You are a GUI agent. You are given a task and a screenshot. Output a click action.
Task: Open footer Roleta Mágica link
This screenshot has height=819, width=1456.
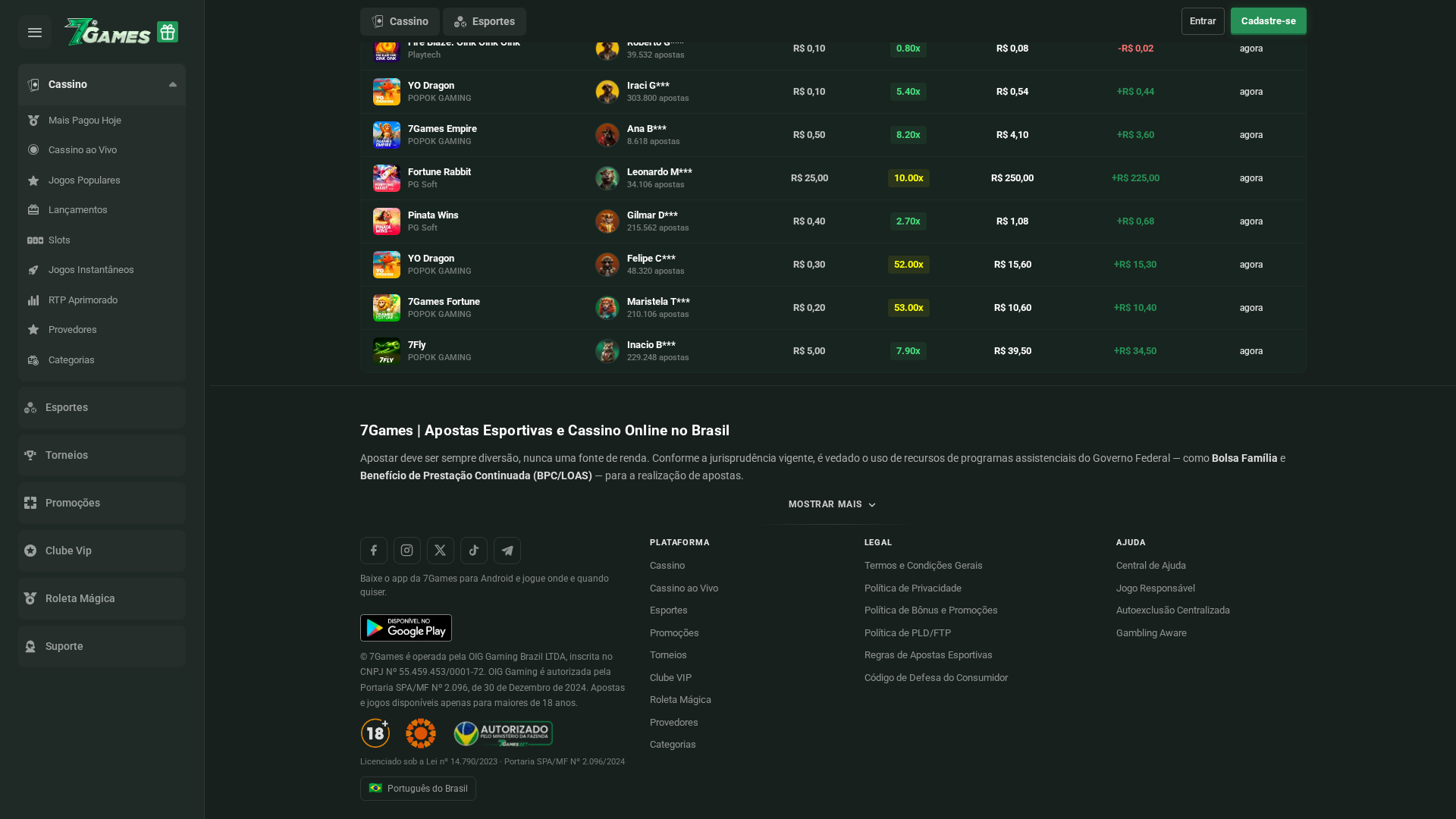pyautogui.click(x=680, y=700)
